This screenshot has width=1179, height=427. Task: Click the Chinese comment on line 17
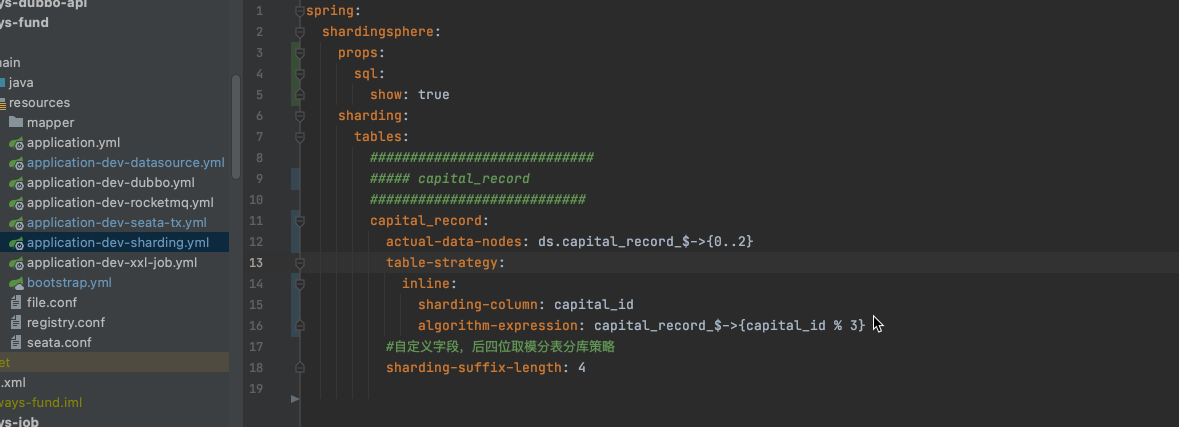(x=500, y=347)
